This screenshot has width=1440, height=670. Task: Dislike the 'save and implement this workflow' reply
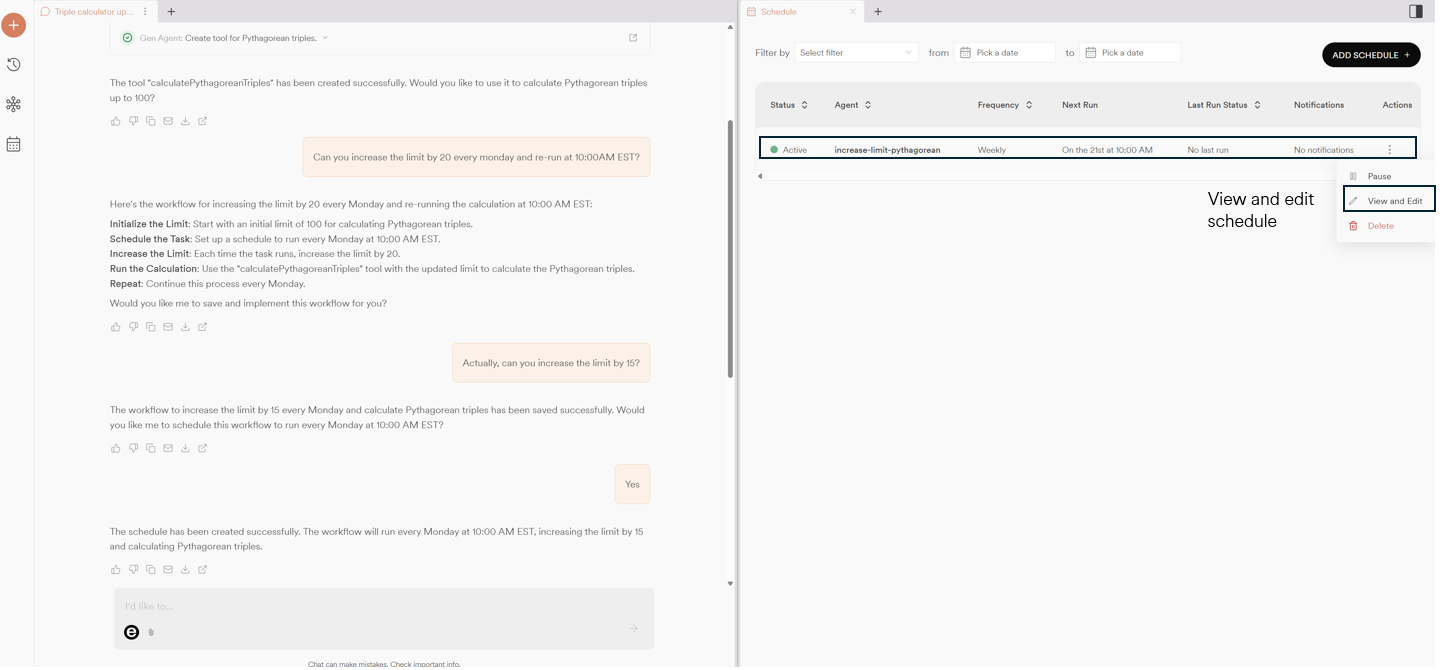(x=133, y=327)
